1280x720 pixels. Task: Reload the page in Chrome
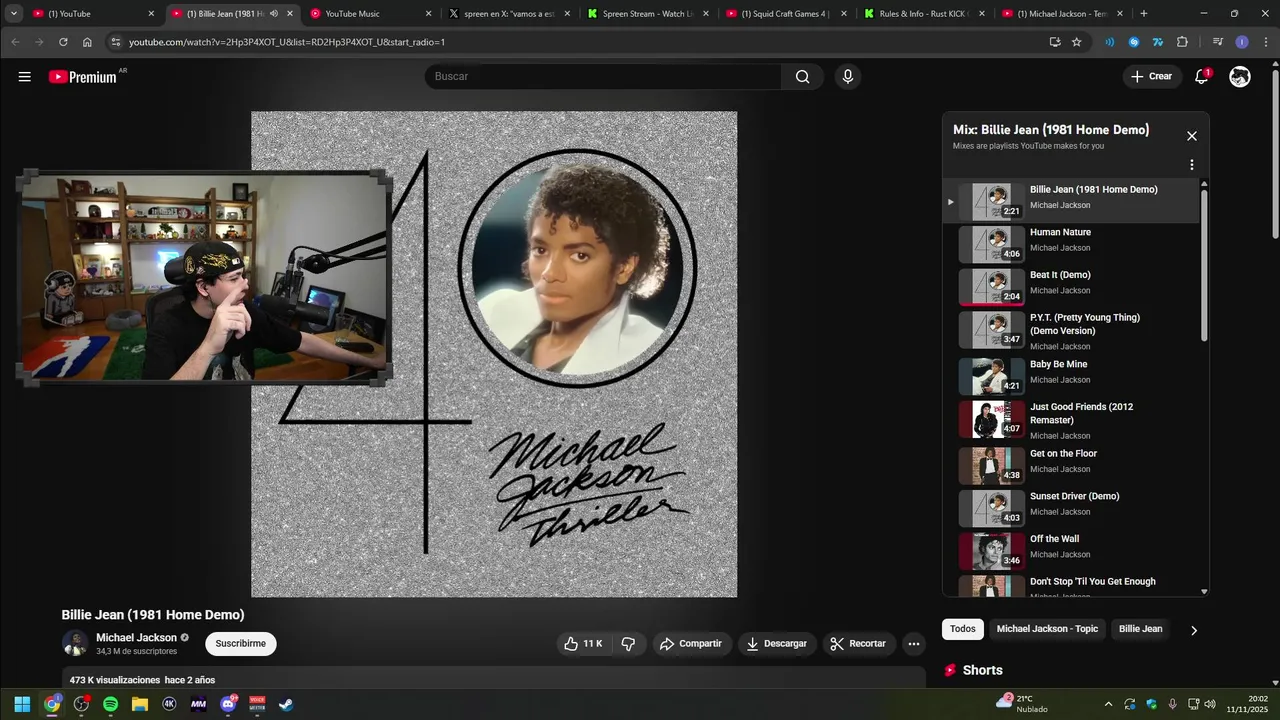(63, 42)
